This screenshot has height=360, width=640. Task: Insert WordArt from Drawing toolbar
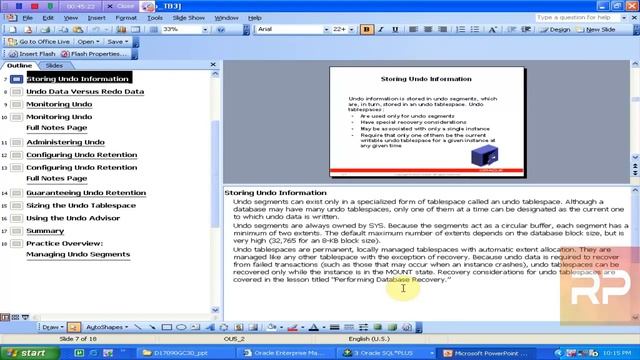[210, 327]
